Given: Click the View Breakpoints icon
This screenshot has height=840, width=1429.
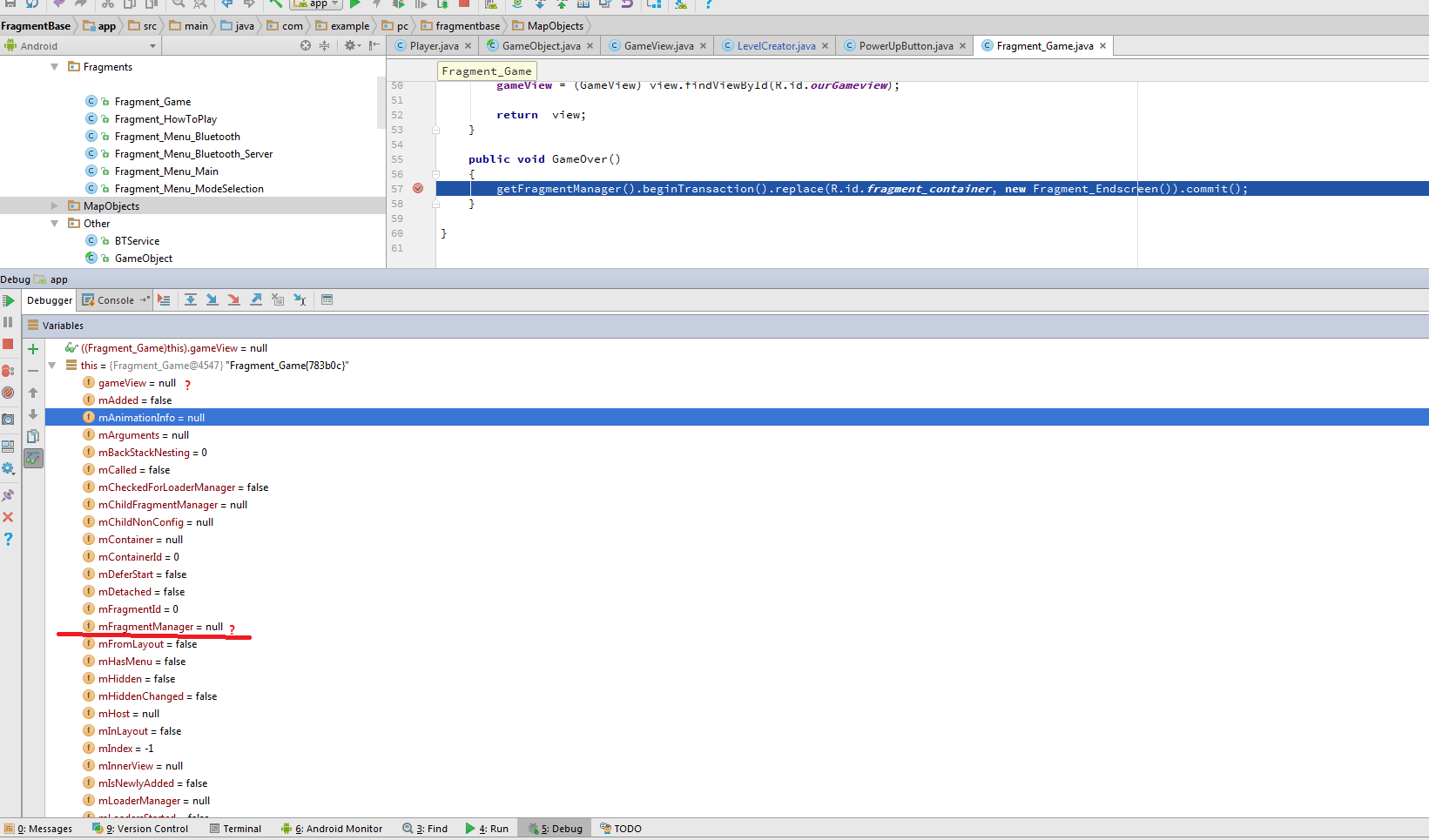Looking at the screenshot, I should [8, 371].
